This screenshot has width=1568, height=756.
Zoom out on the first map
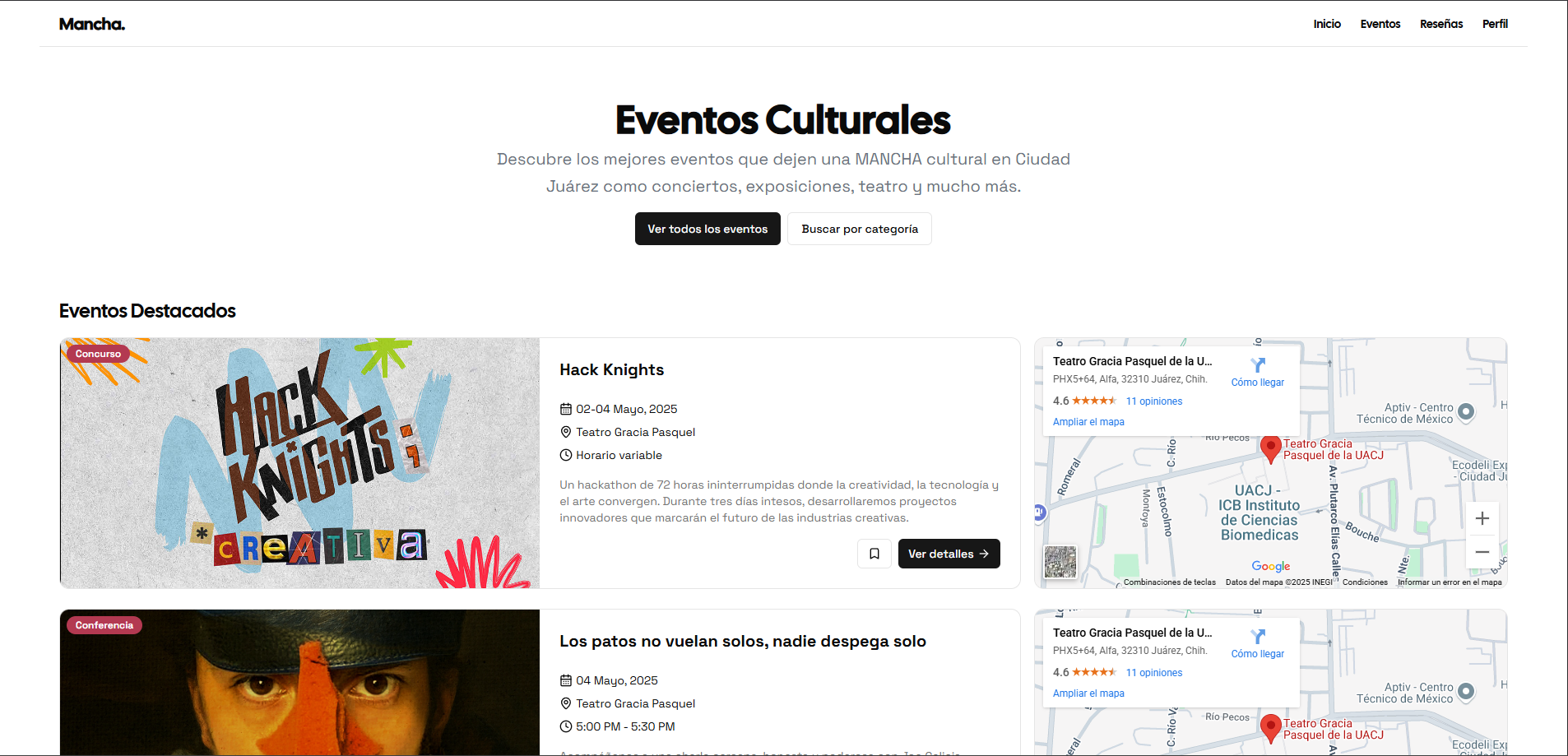(1482, 552)
